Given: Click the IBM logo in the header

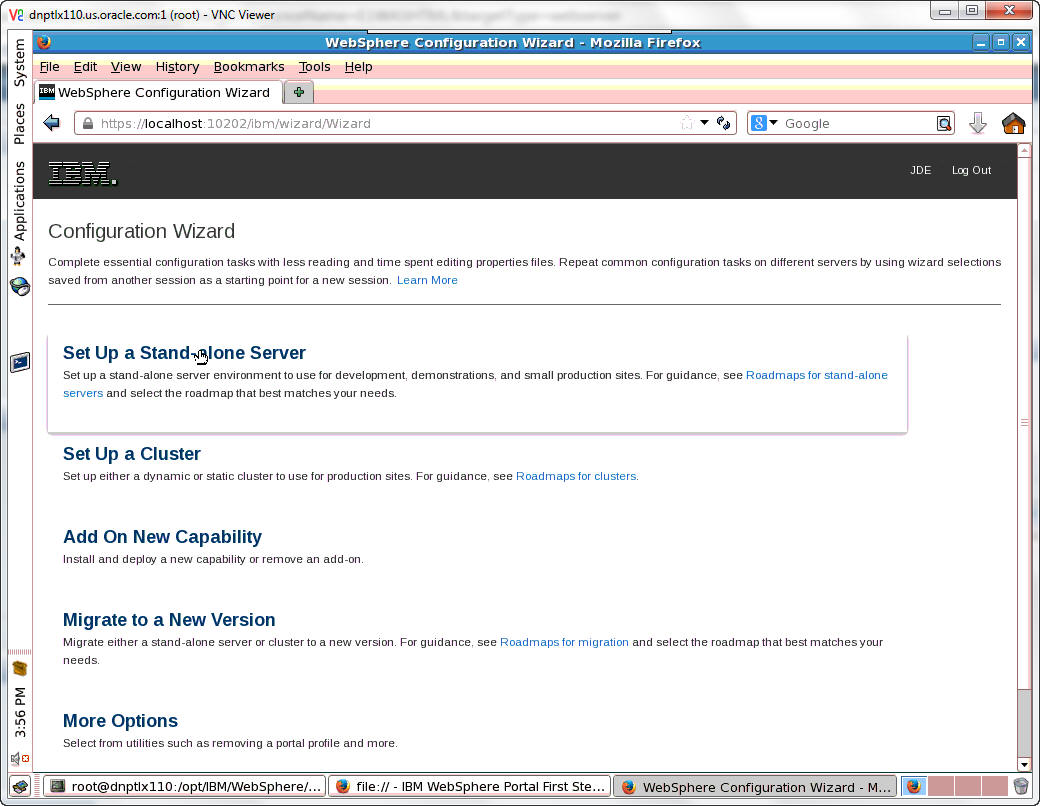Looking at the screenshot, I should click(x=82, y=172).
